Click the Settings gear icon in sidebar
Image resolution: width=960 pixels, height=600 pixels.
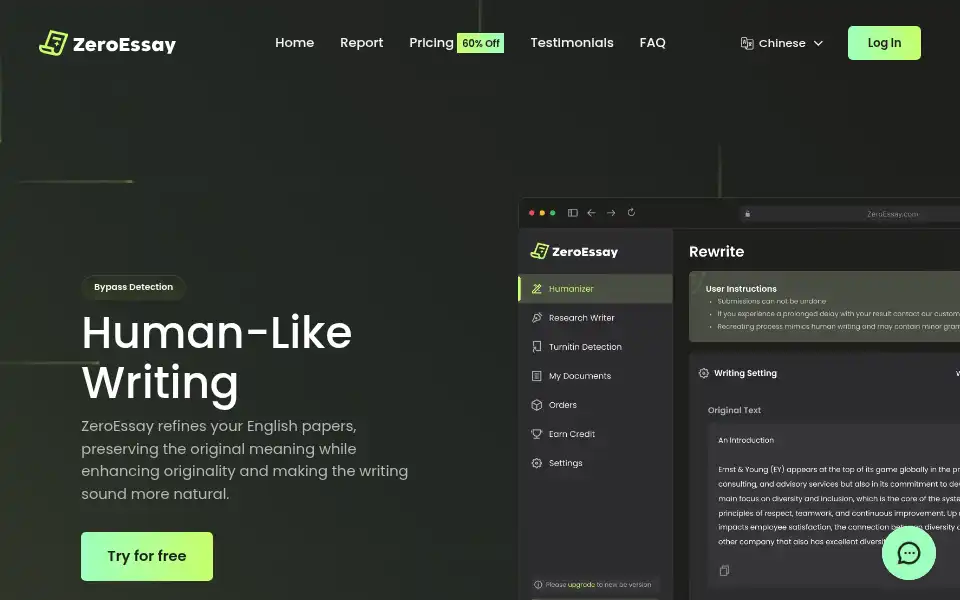(536, 463)
